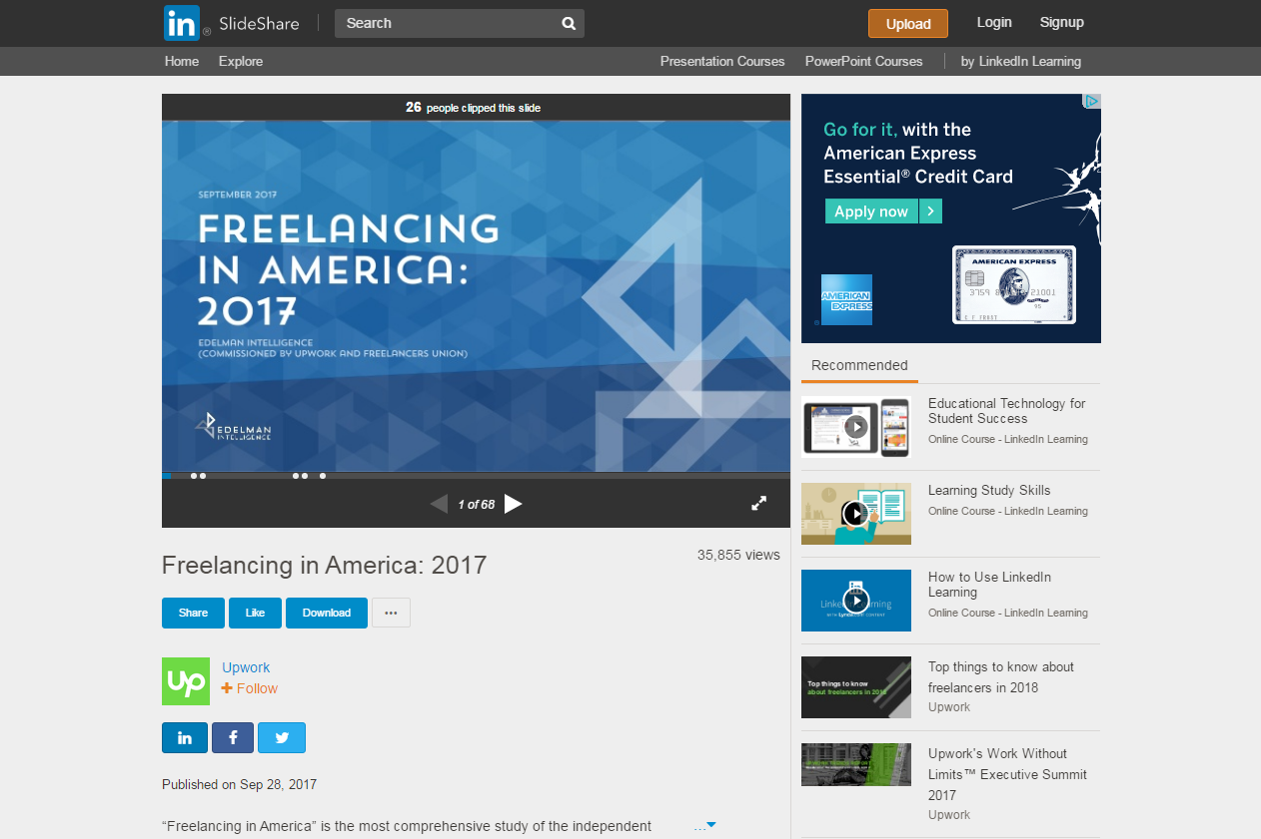Go to Home in navigation
The width and height of the screenshot is (1261, 839).
[182, 61]
